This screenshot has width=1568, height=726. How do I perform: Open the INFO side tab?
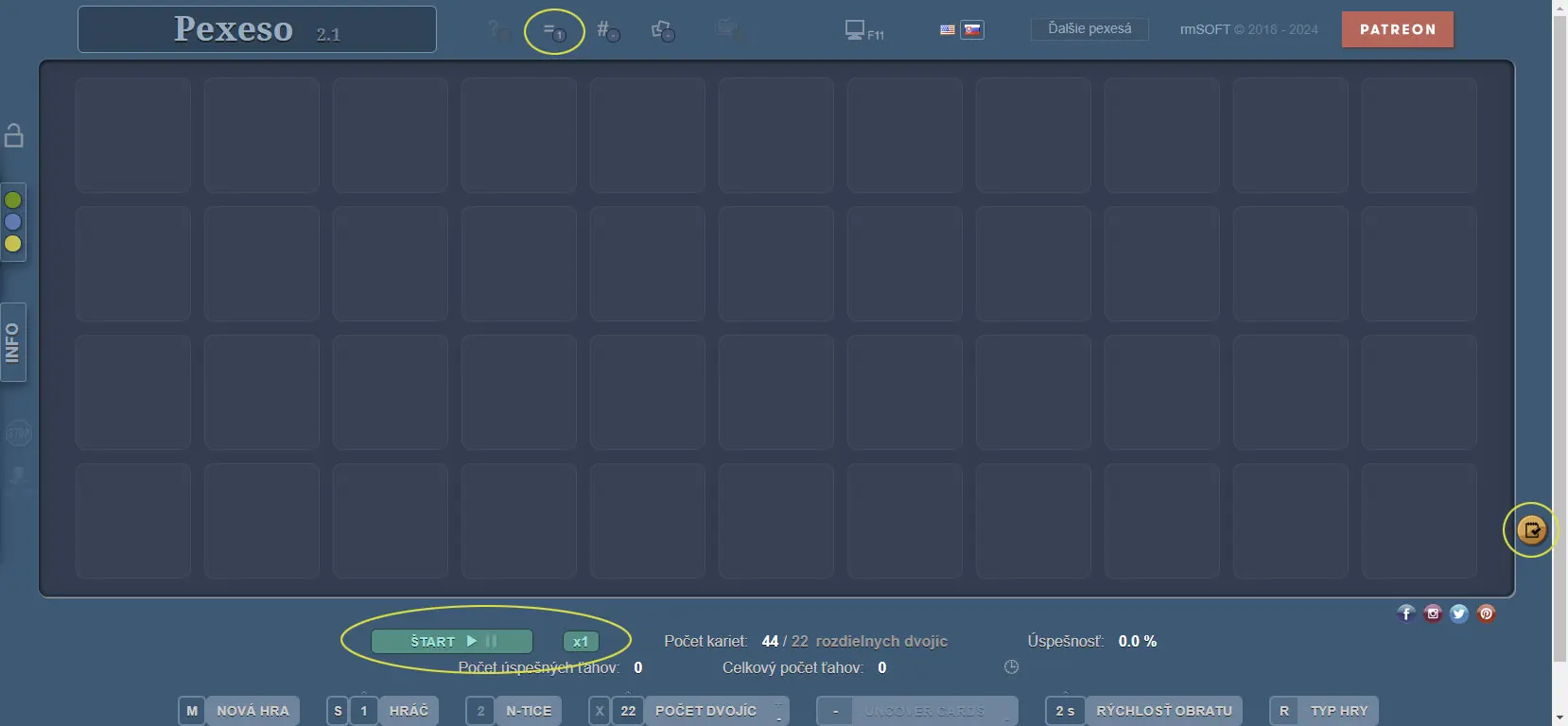pyautogui.click(x=13, y=342)
